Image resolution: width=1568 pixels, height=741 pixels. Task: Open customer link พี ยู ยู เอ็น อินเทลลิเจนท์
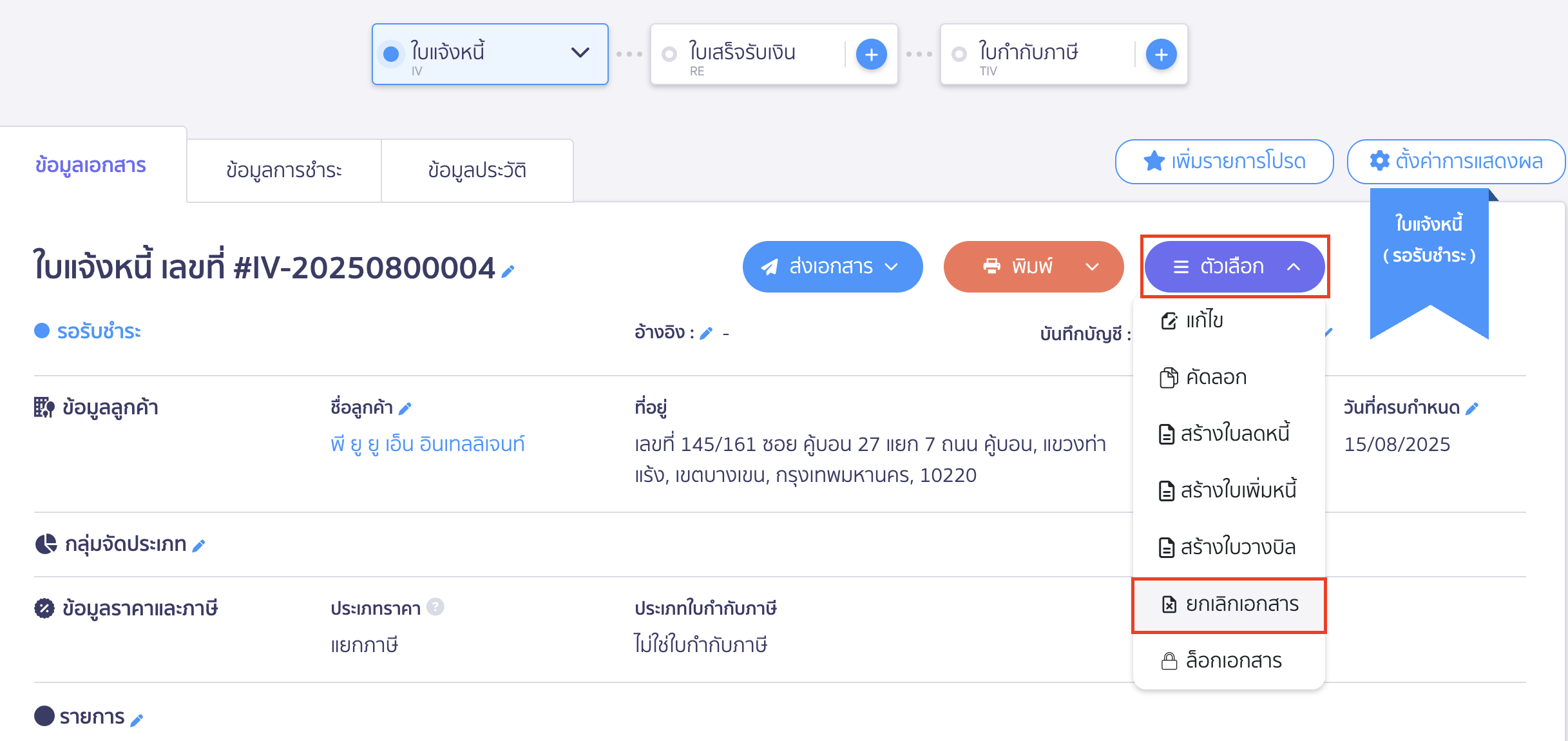(428, 444)
